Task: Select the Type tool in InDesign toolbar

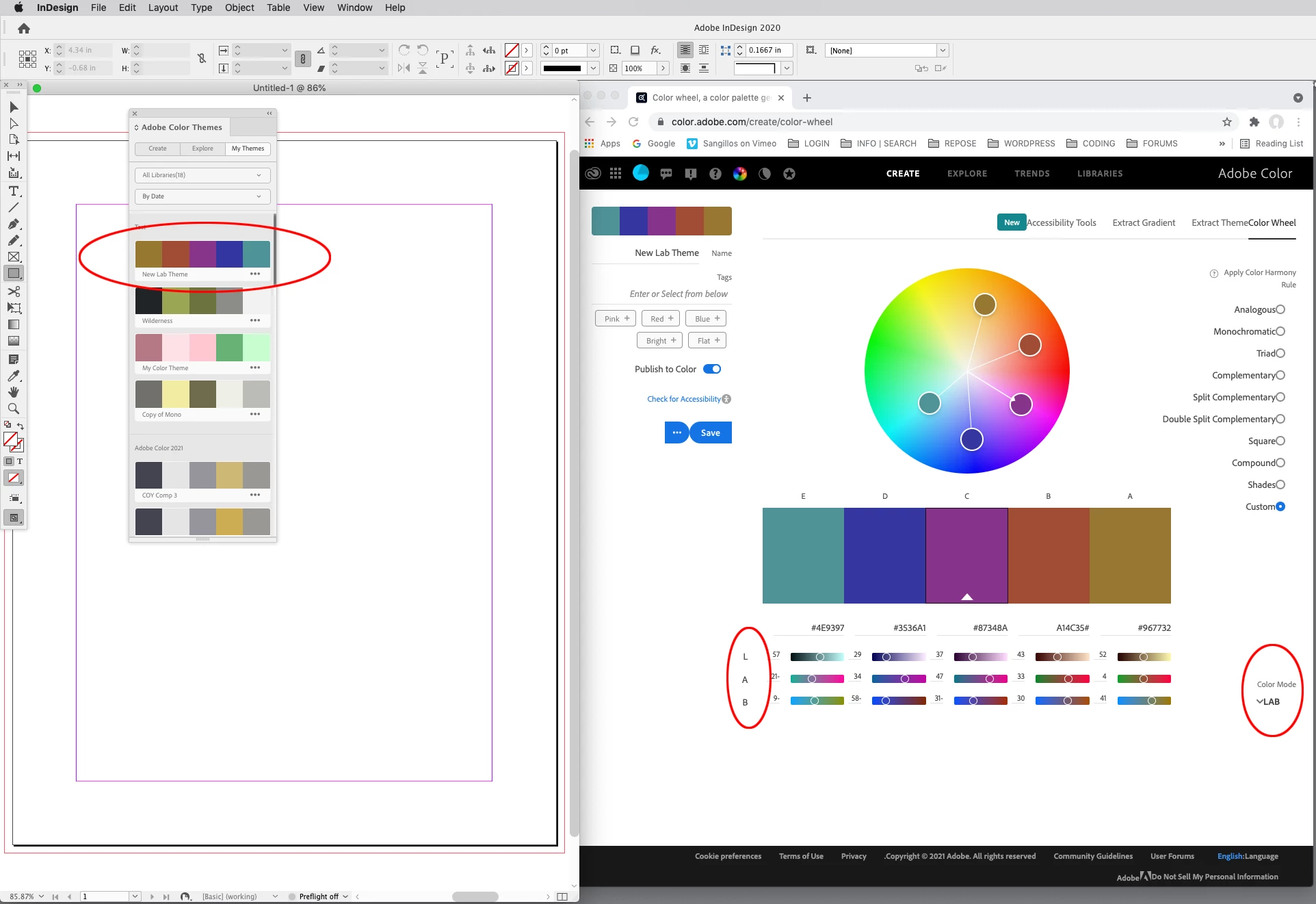Action: pos(14,191)
